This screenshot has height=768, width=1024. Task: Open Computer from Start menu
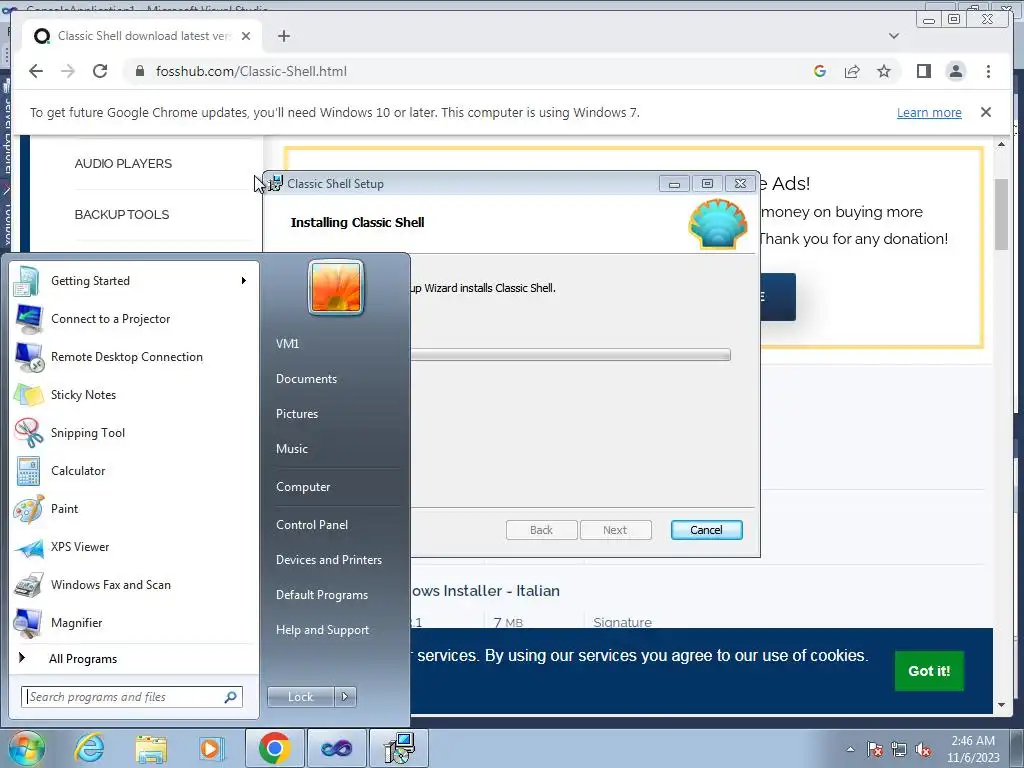(x=303, y=487)
